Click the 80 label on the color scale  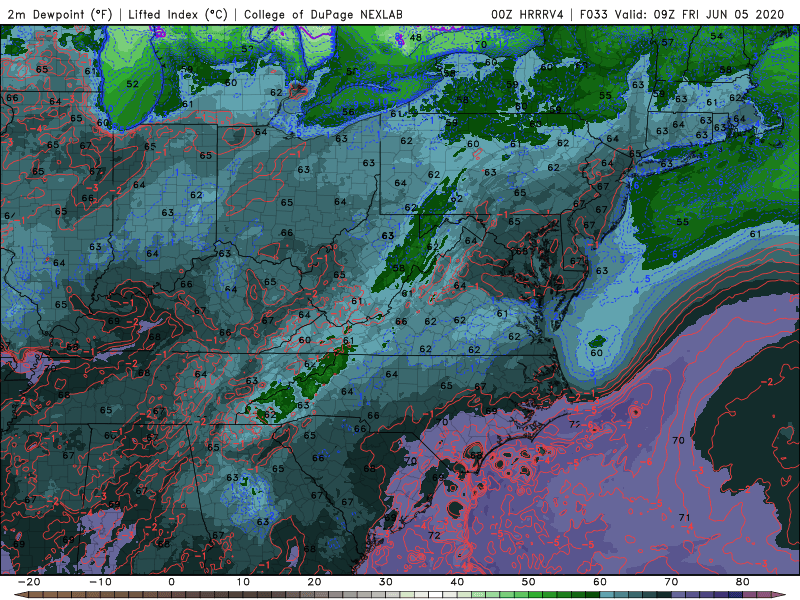pos(743,582)
